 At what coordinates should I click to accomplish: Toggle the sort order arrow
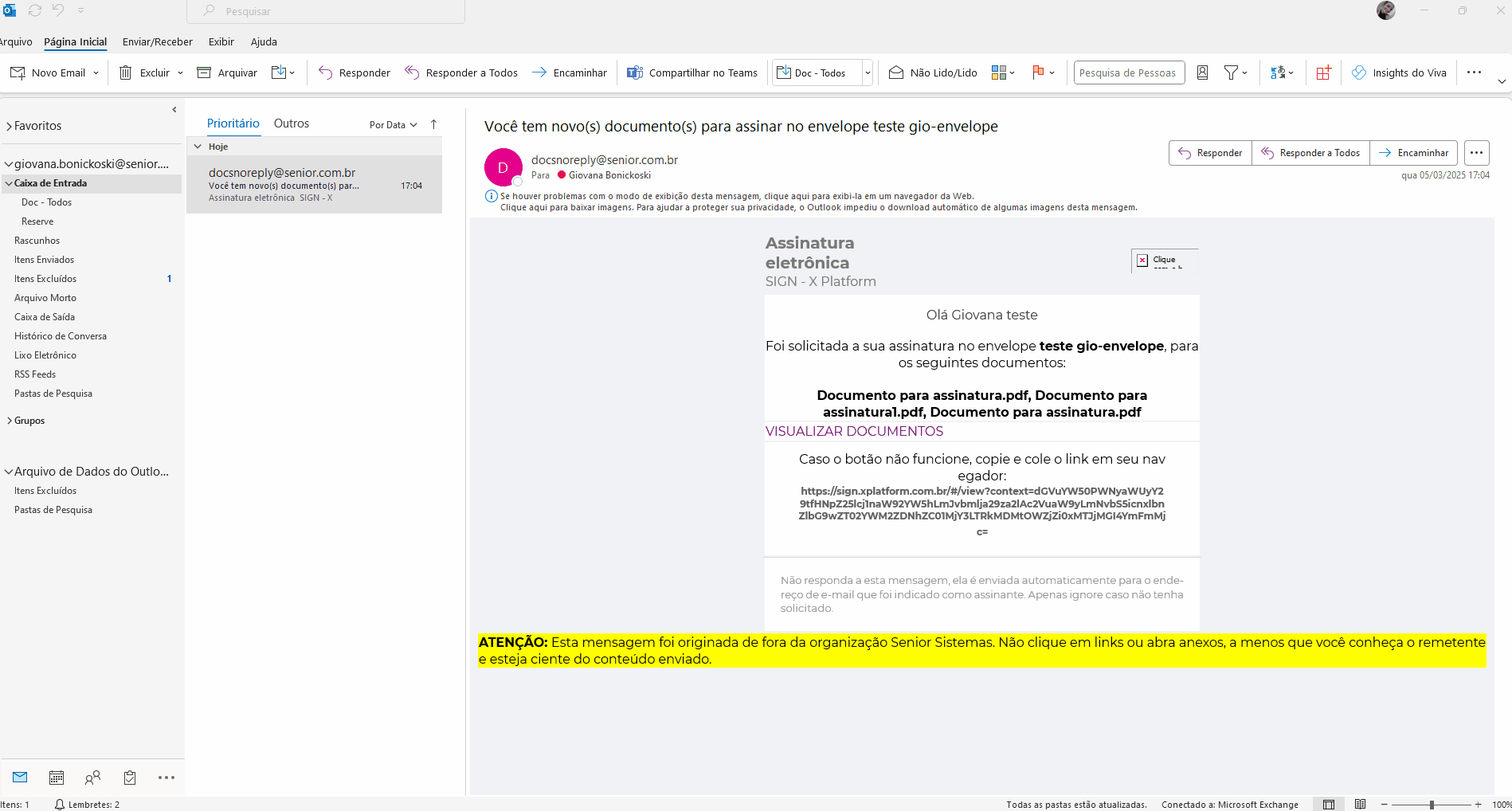tap(434, 124)
